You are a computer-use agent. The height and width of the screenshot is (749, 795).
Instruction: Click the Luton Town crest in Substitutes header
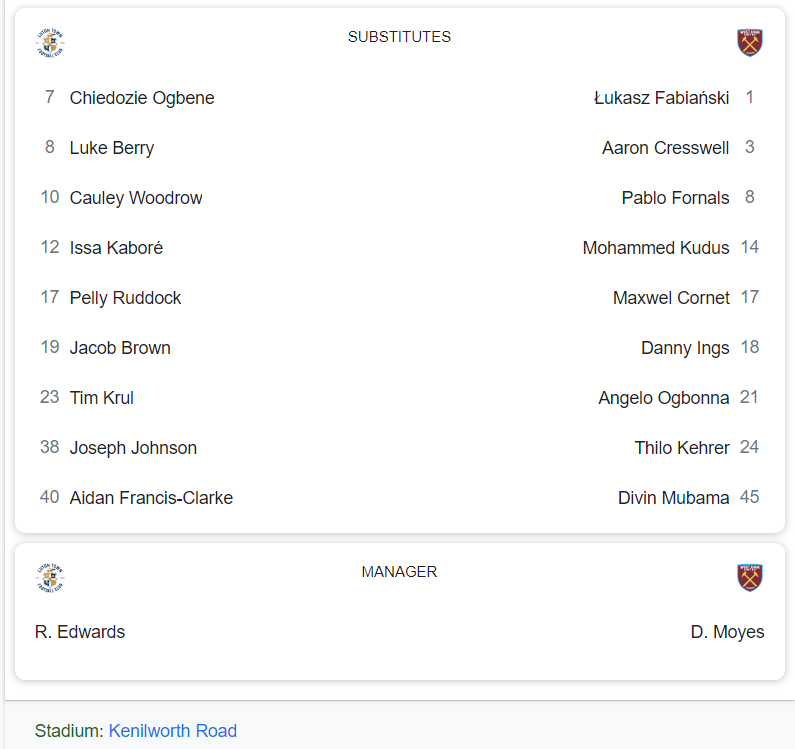click(50, 43)
